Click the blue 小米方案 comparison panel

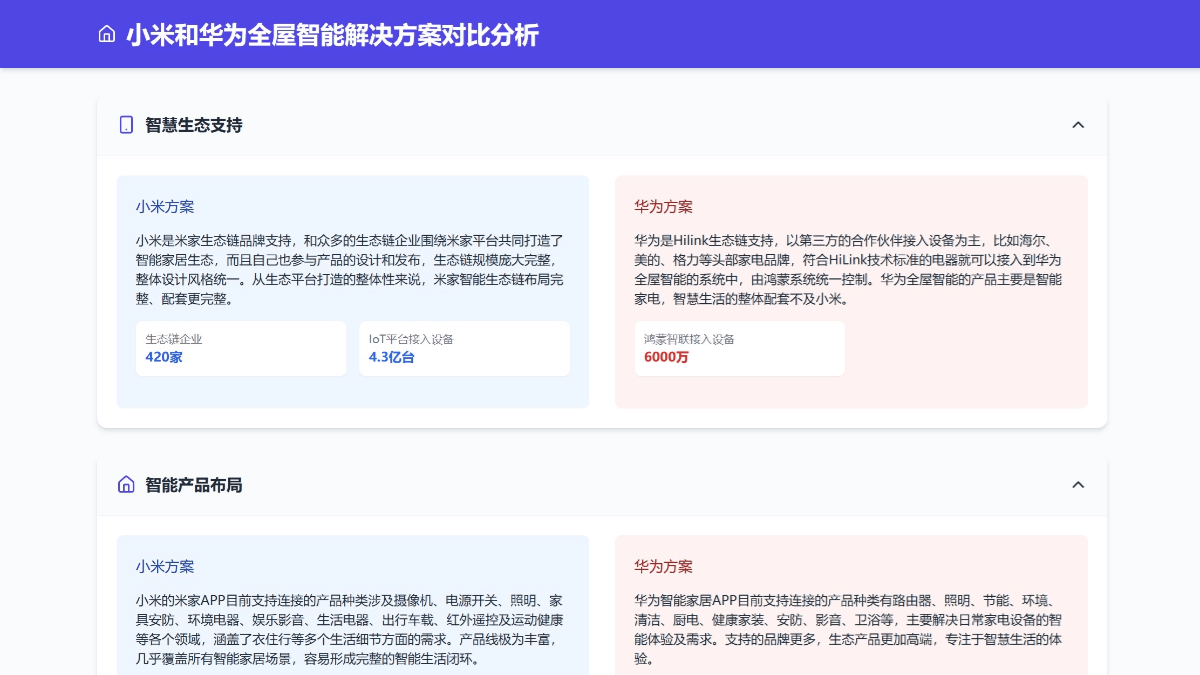click(353, 290)
